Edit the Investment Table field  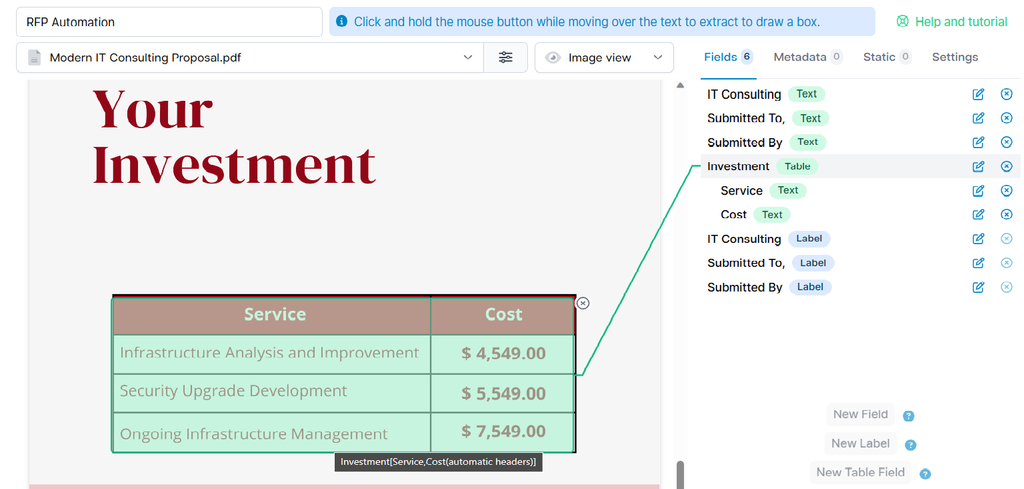(978, 166)
